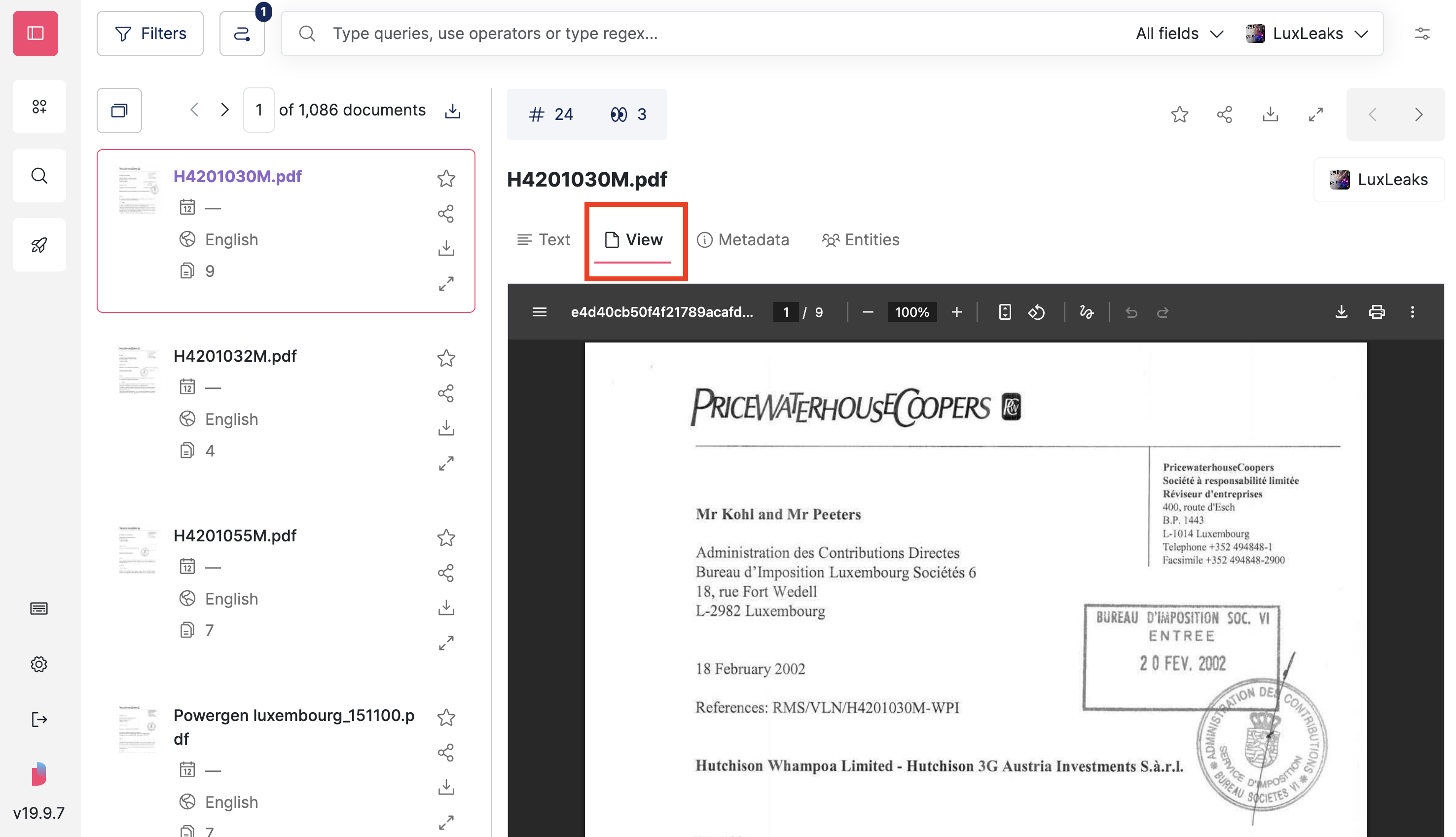Switch to the View tab
The image size is (1456, 837).
(633, 240)
